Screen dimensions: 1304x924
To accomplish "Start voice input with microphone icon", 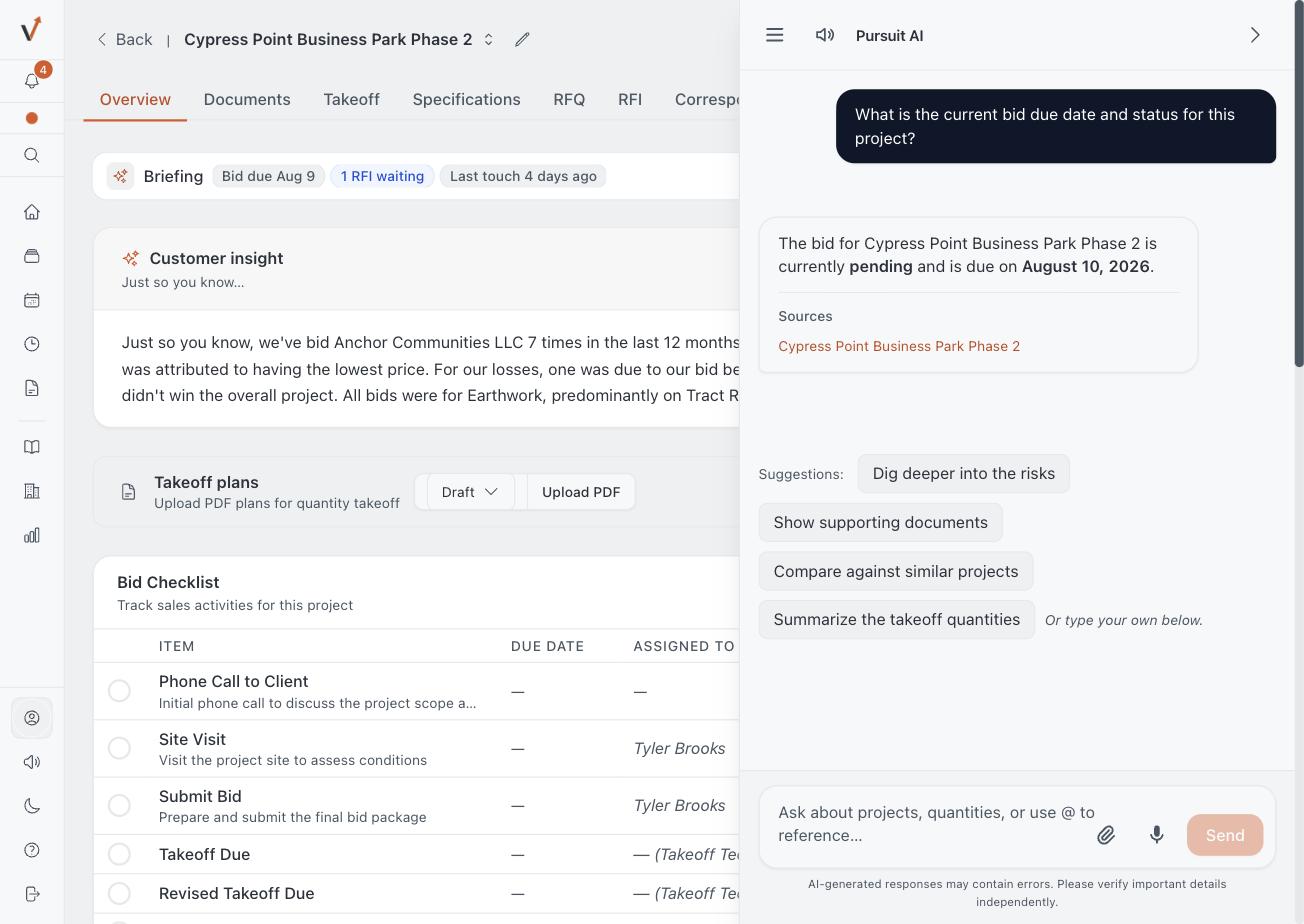I will (1156, 835).
